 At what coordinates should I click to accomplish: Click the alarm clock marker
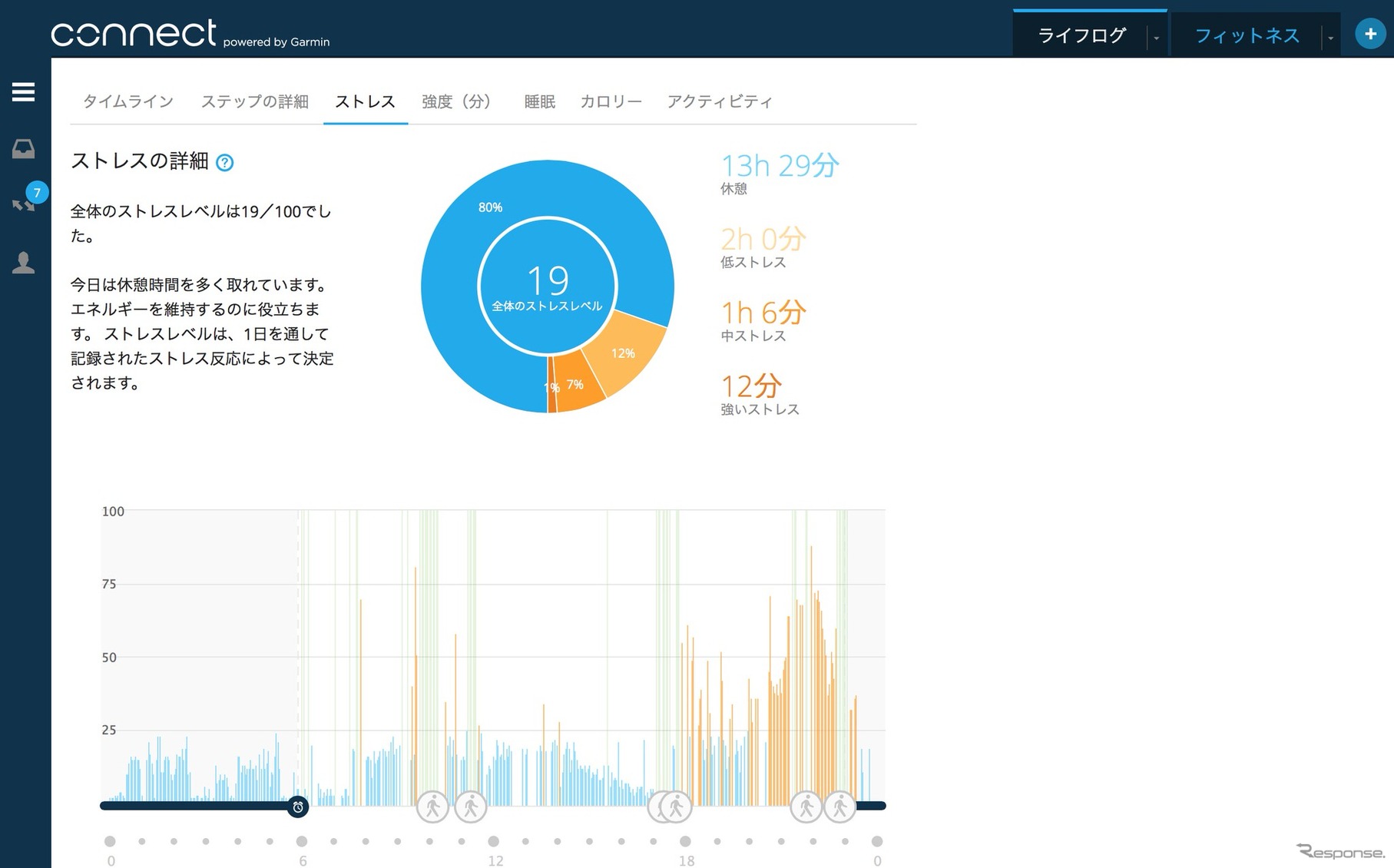click(x=298, y=807)
